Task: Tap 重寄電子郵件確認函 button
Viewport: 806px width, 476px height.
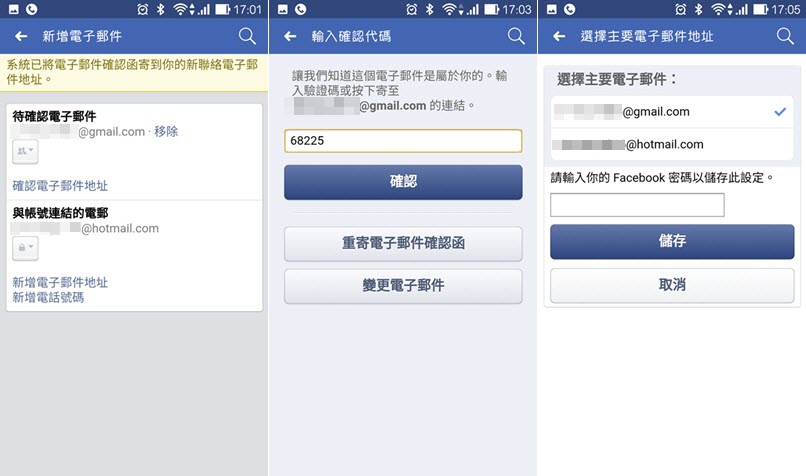Action: [403, 243]
